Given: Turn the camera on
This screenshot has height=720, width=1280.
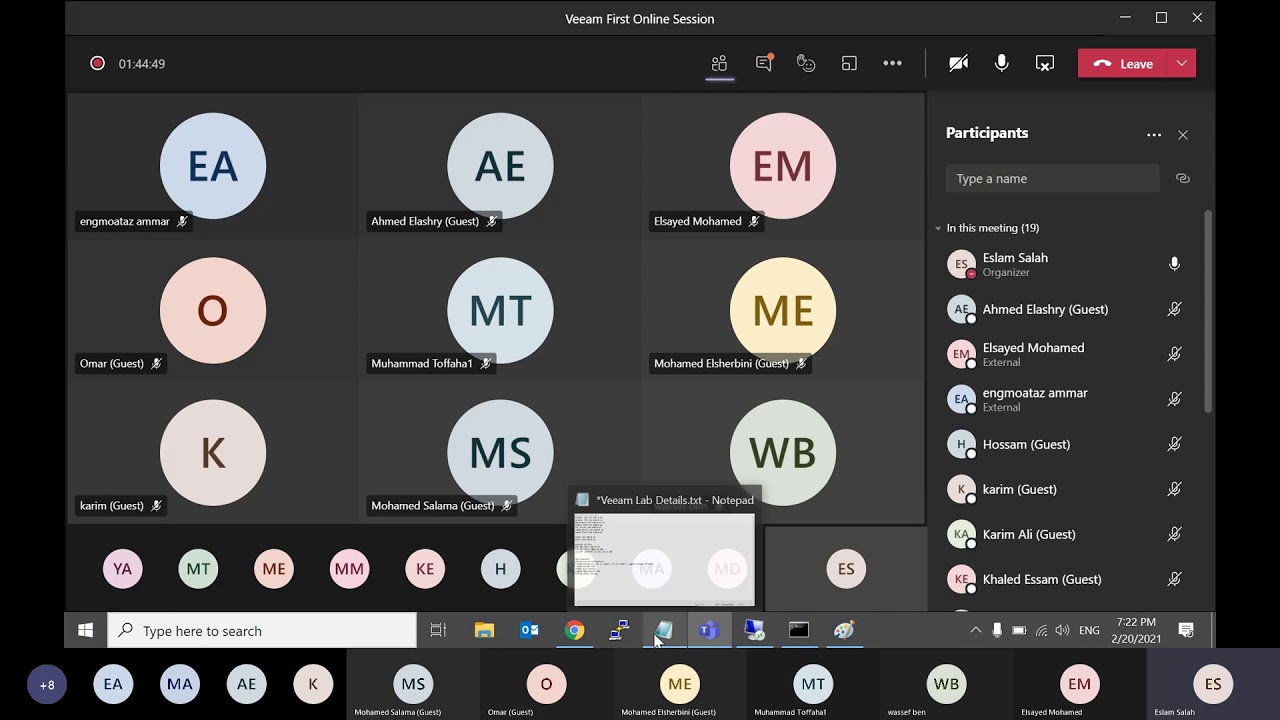Looking at the screenshot, I should [958, 63].
